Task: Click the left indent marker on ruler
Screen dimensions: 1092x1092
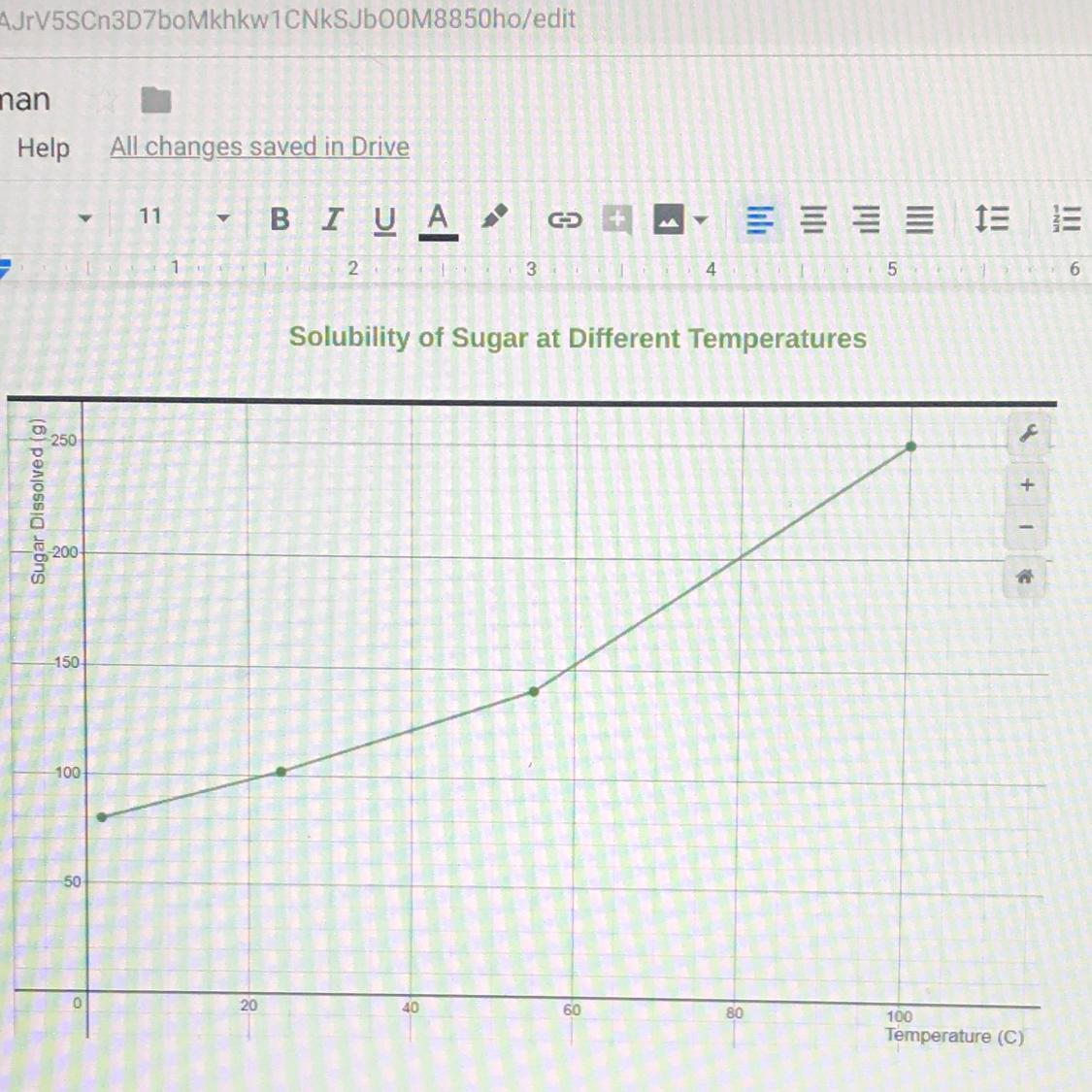Action: pos(6,268)
